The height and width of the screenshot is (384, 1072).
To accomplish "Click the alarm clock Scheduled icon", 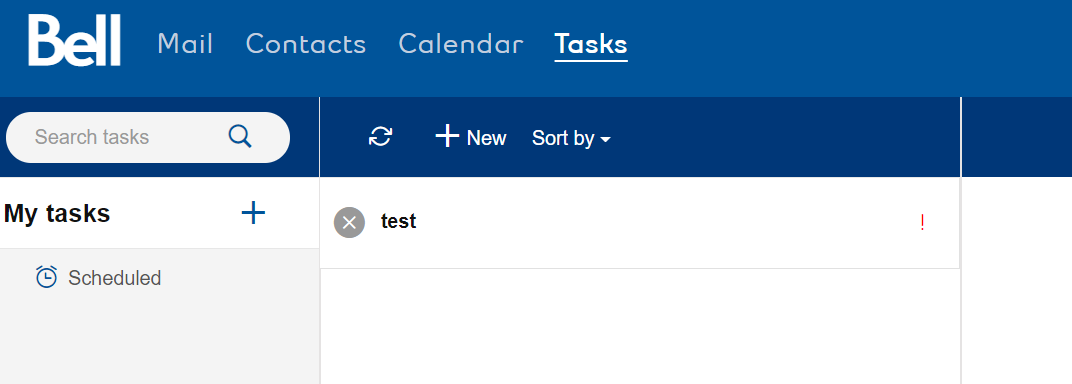I will (x=46, y=277).
